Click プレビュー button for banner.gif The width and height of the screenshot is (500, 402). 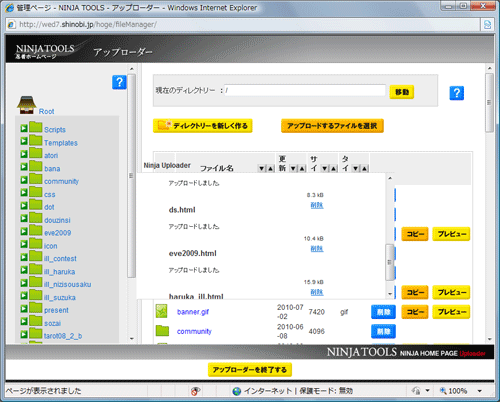point(451,312)
